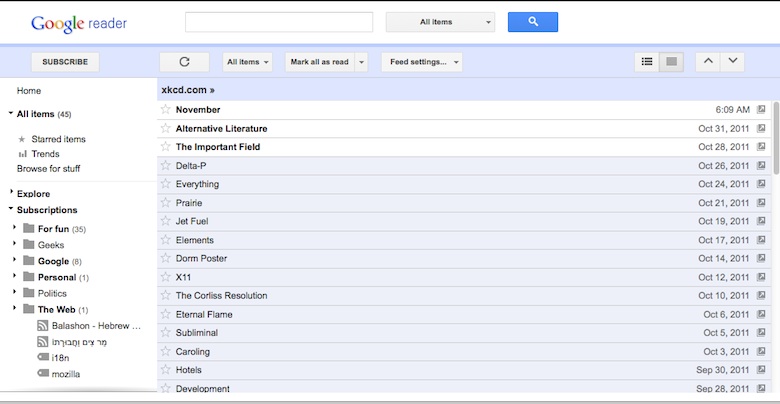780x404 pixels.
Task: Star the 'Everything' item
Action: pyautogui.click(x=166, y=184)
